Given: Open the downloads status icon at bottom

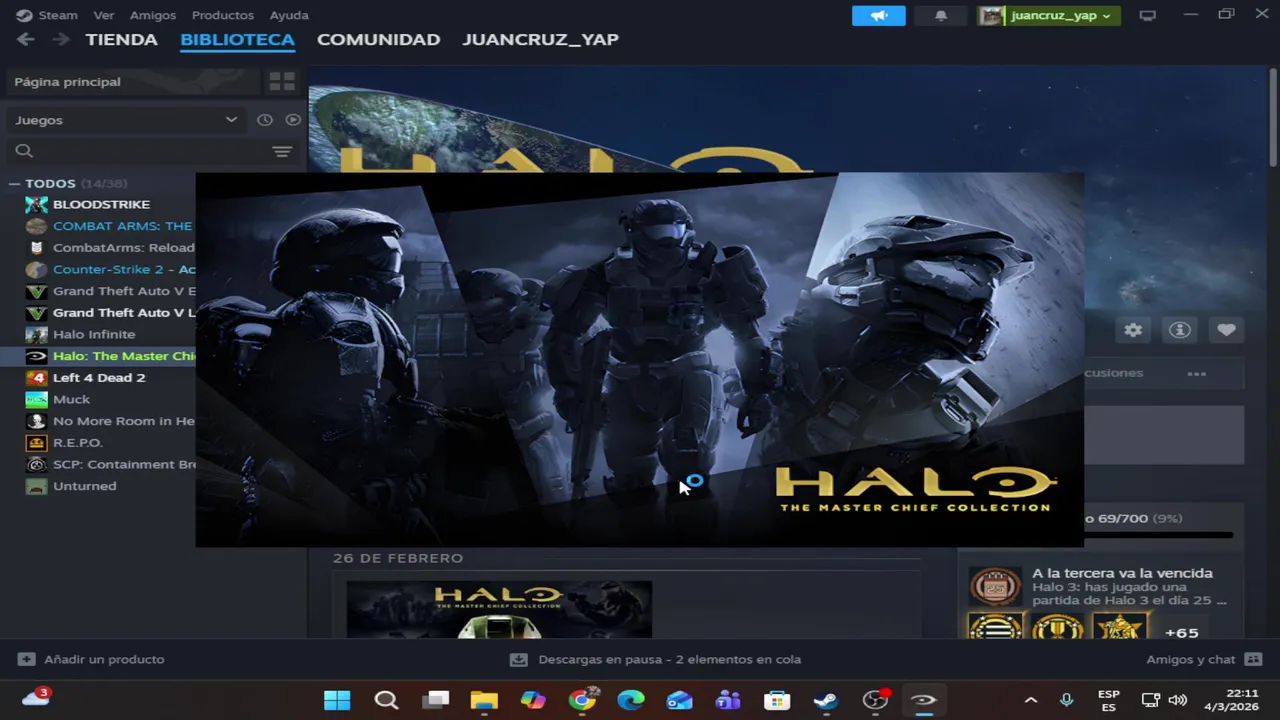Looking at the screenshot, I should coord(518,660).
